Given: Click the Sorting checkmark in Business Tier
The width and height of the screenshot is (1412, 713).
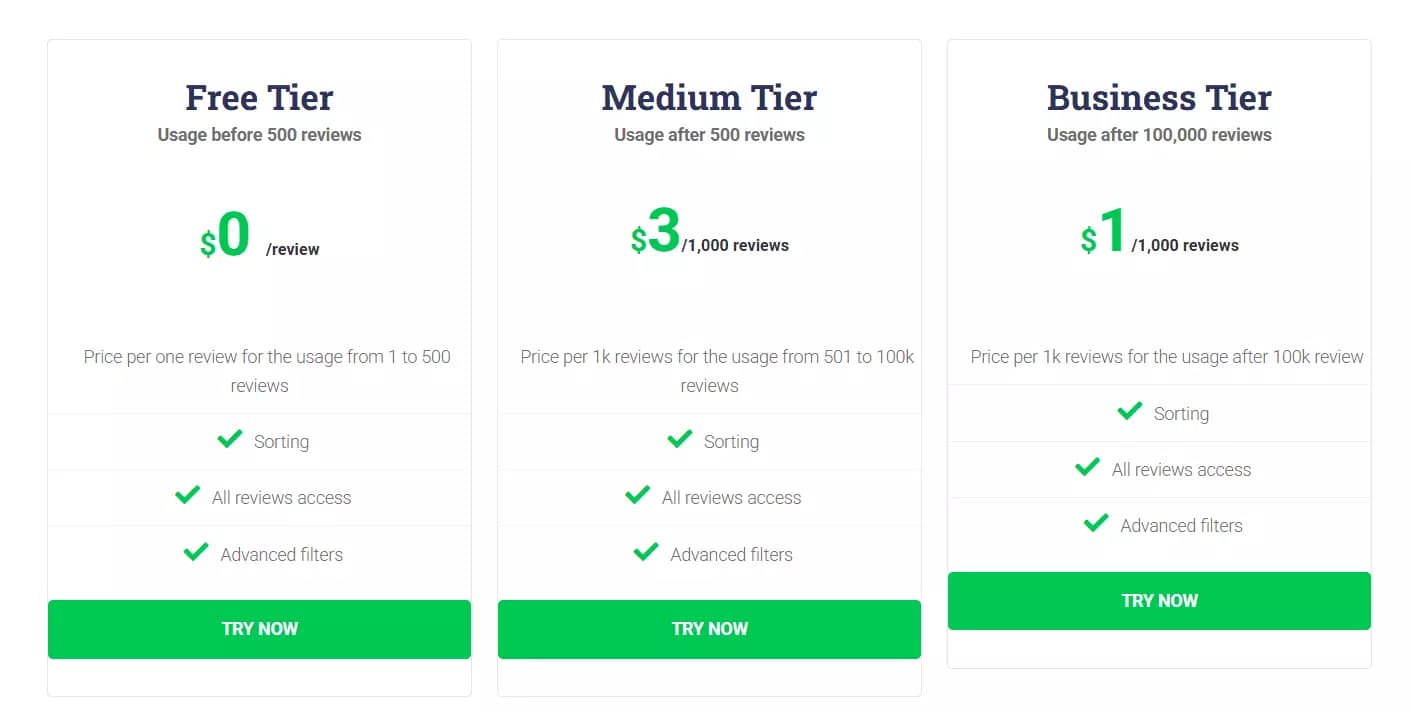Looking at the screenshot, I should [1129, 410].
